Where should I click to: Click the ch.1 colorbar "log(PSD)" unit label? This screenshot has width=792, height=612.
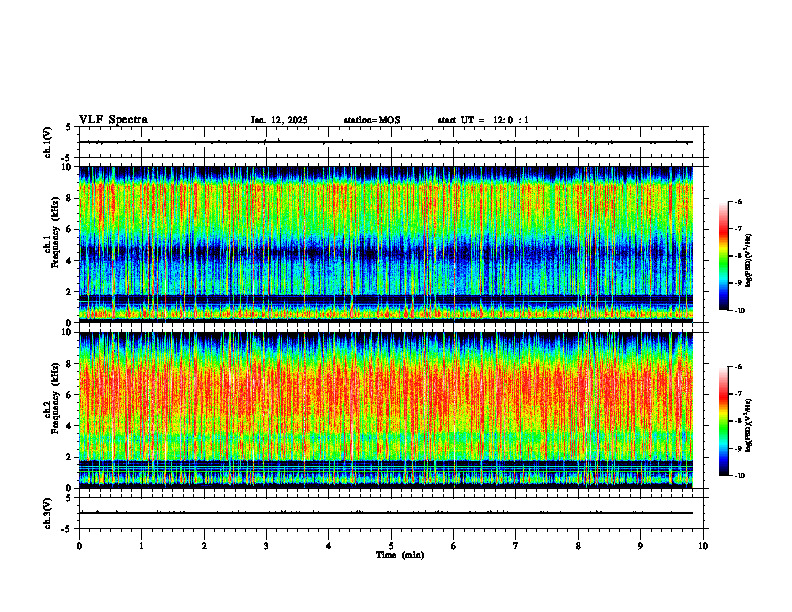coord(749,260)
